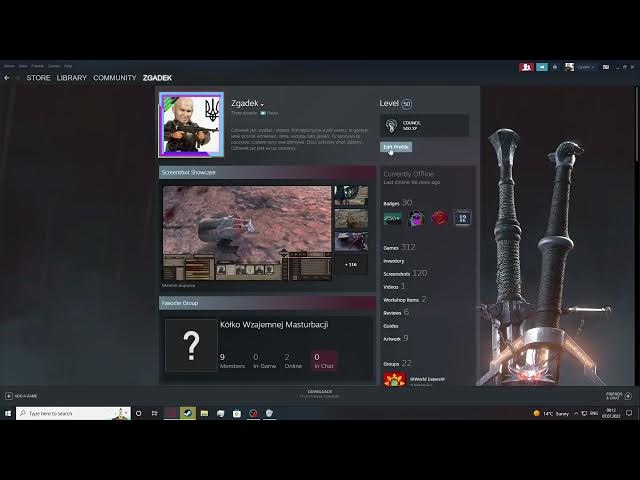The image size is (640, 480).
Task: Open the Games menu
Action: pos(54,66)
